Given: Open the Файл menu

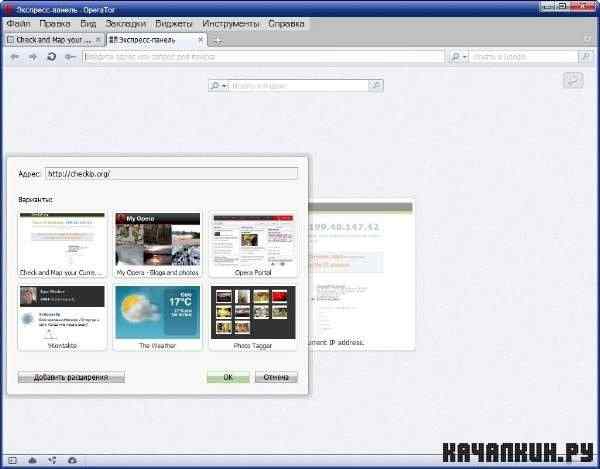Looking at the screenshot, I should (18, 24).
